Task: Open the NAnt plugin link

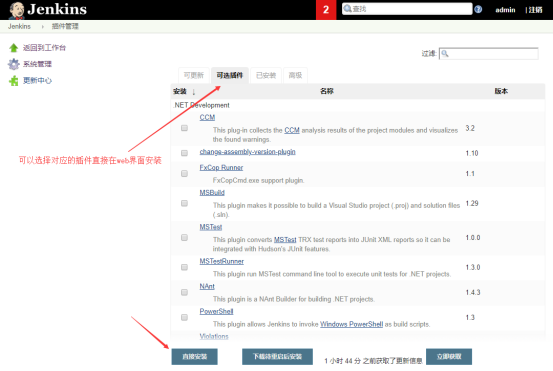Action: (207, 286)
